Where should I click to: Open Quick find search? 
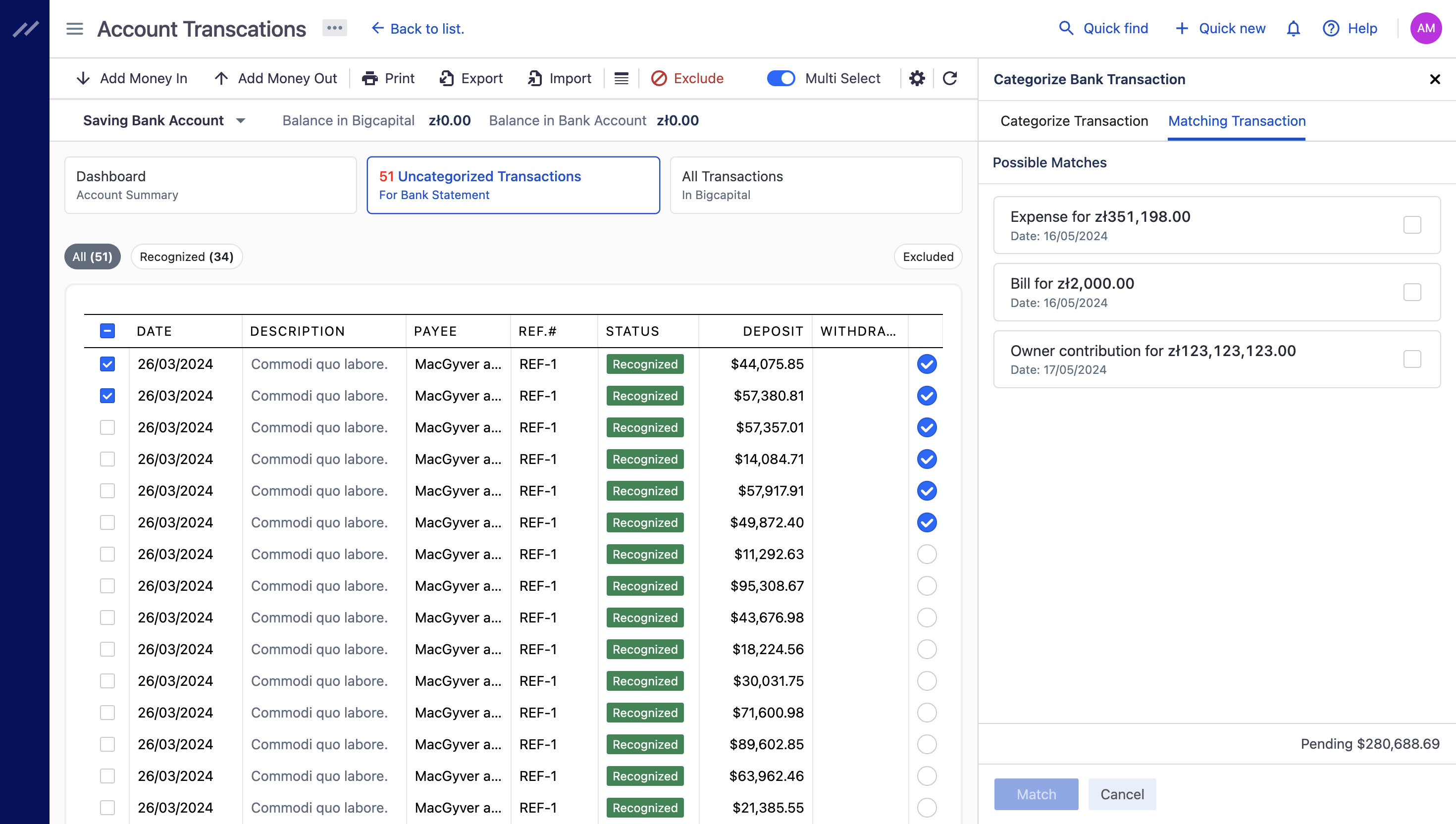(1104, 28)
